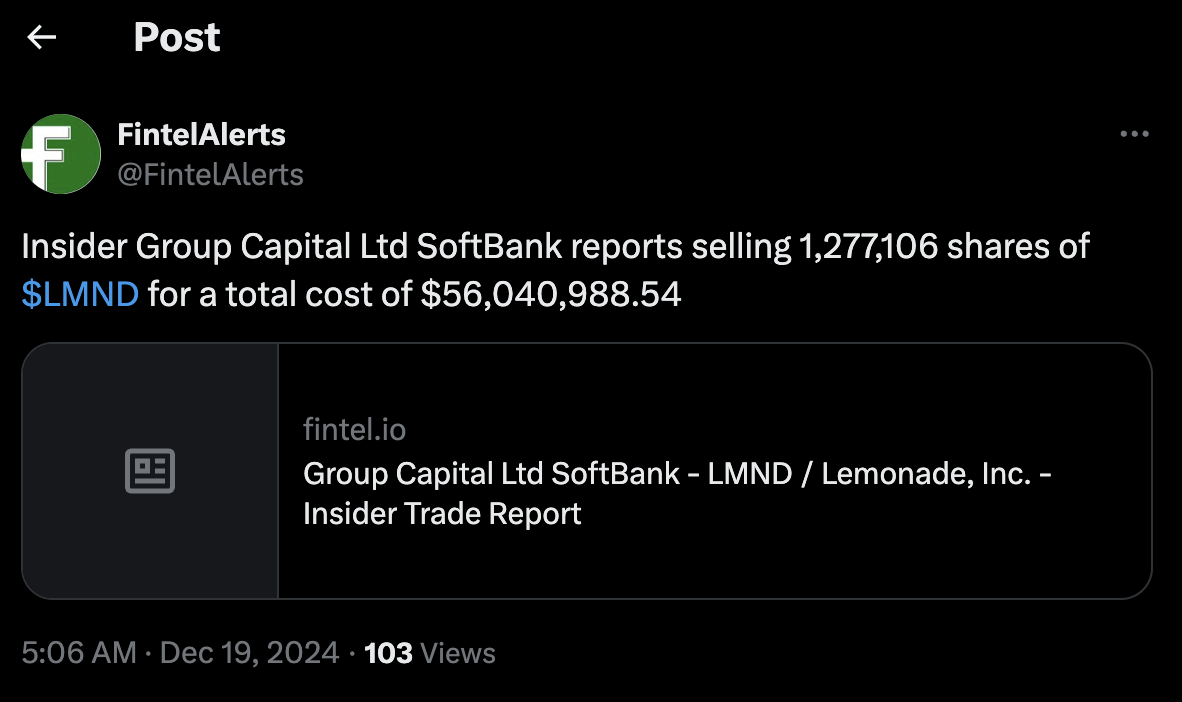
Task: Click the FintelAlerts circular profile picture
Action: click(x=60, y=154)
